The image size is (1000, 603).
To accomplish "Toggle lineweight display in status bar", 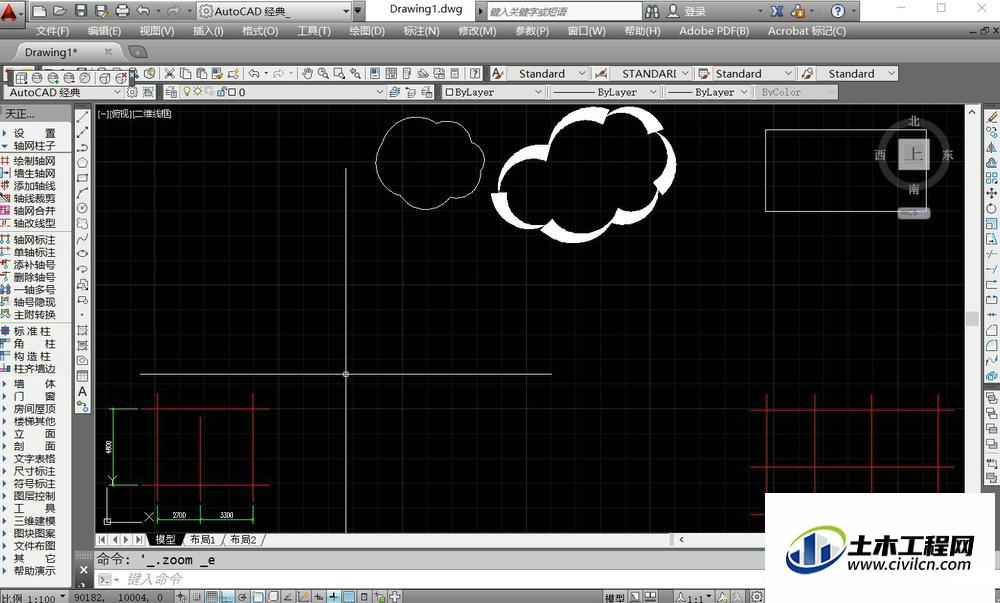I will pyautogui.click(x=334, y=597).
